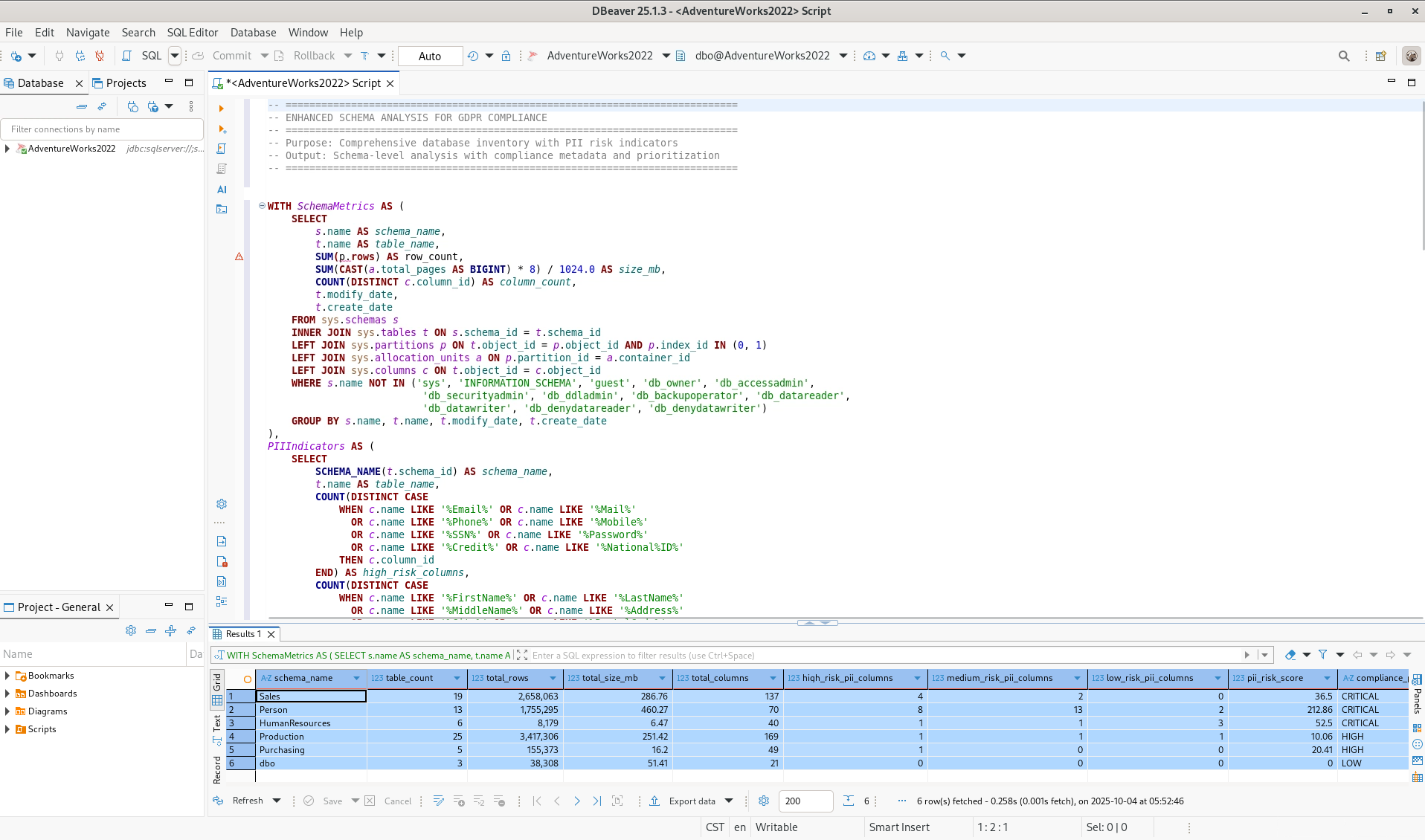This screenshot has height=840, width=1425.
Task: Open the SQL Editor menu
Action: pos(192,33)
